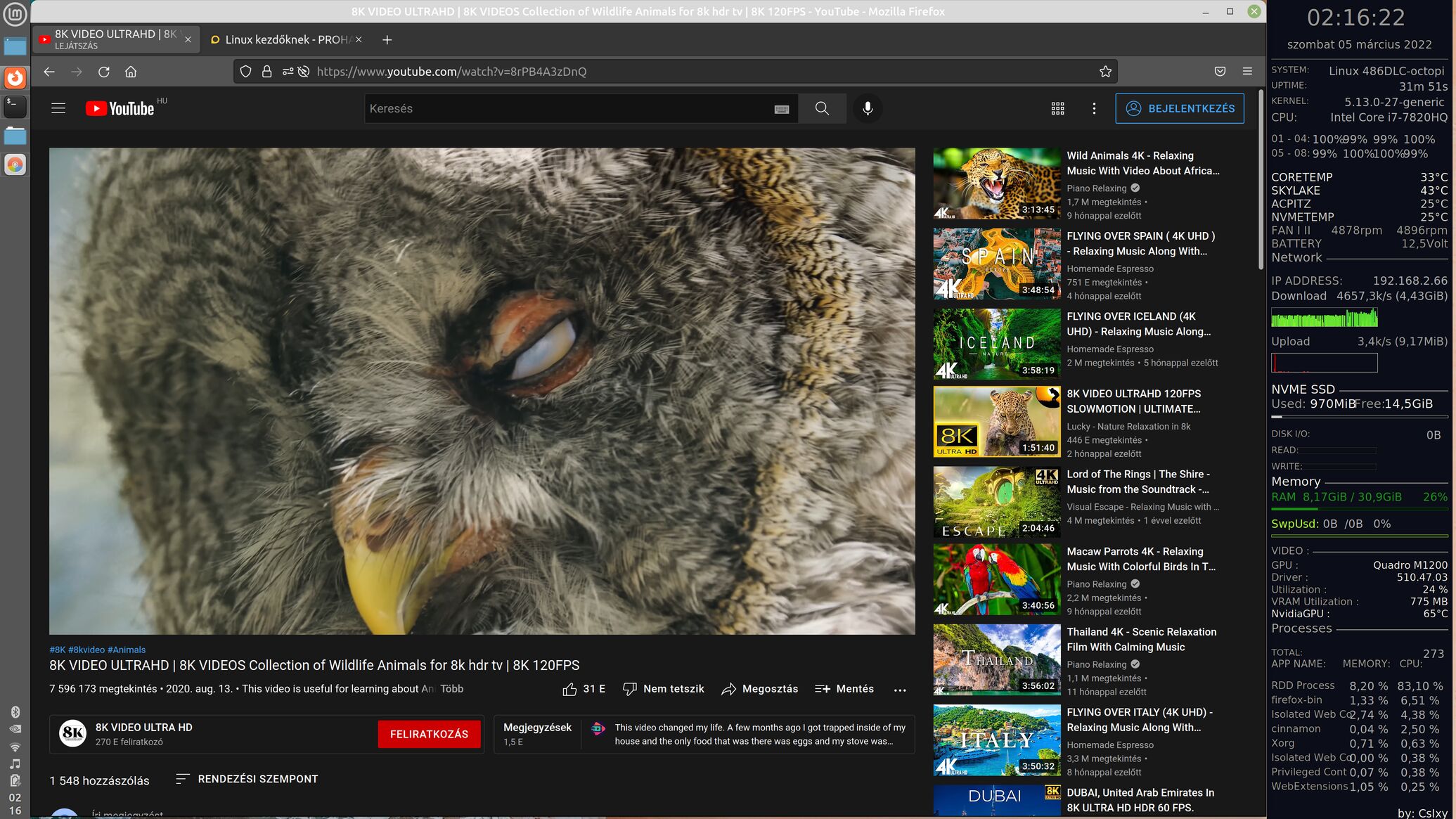Expand video description with Több
1456x819 pixels.
[452, 689]
